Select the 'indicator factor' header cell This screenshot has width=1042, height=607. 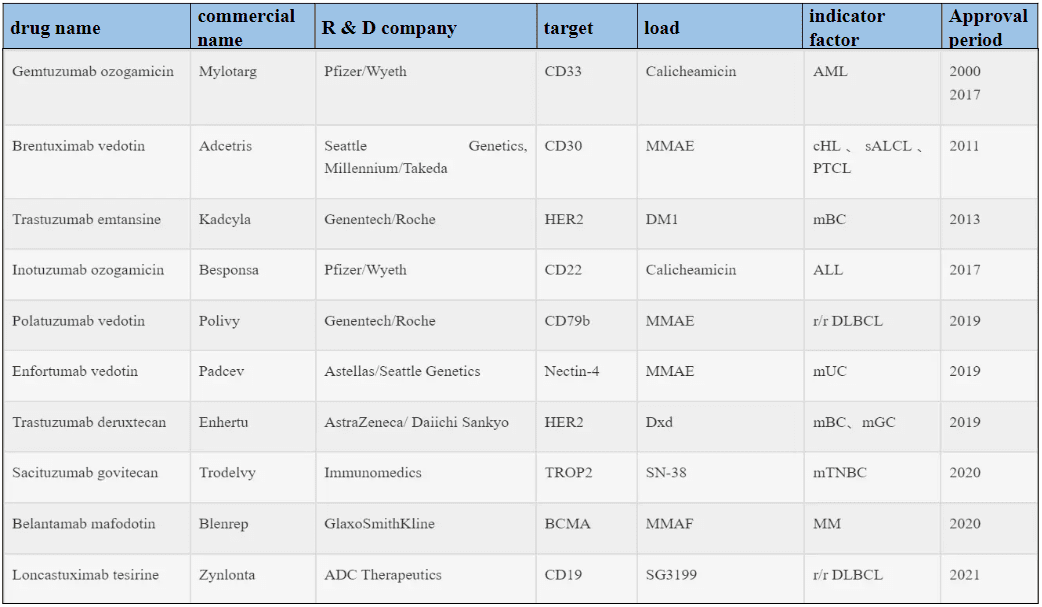click(872, 27)
